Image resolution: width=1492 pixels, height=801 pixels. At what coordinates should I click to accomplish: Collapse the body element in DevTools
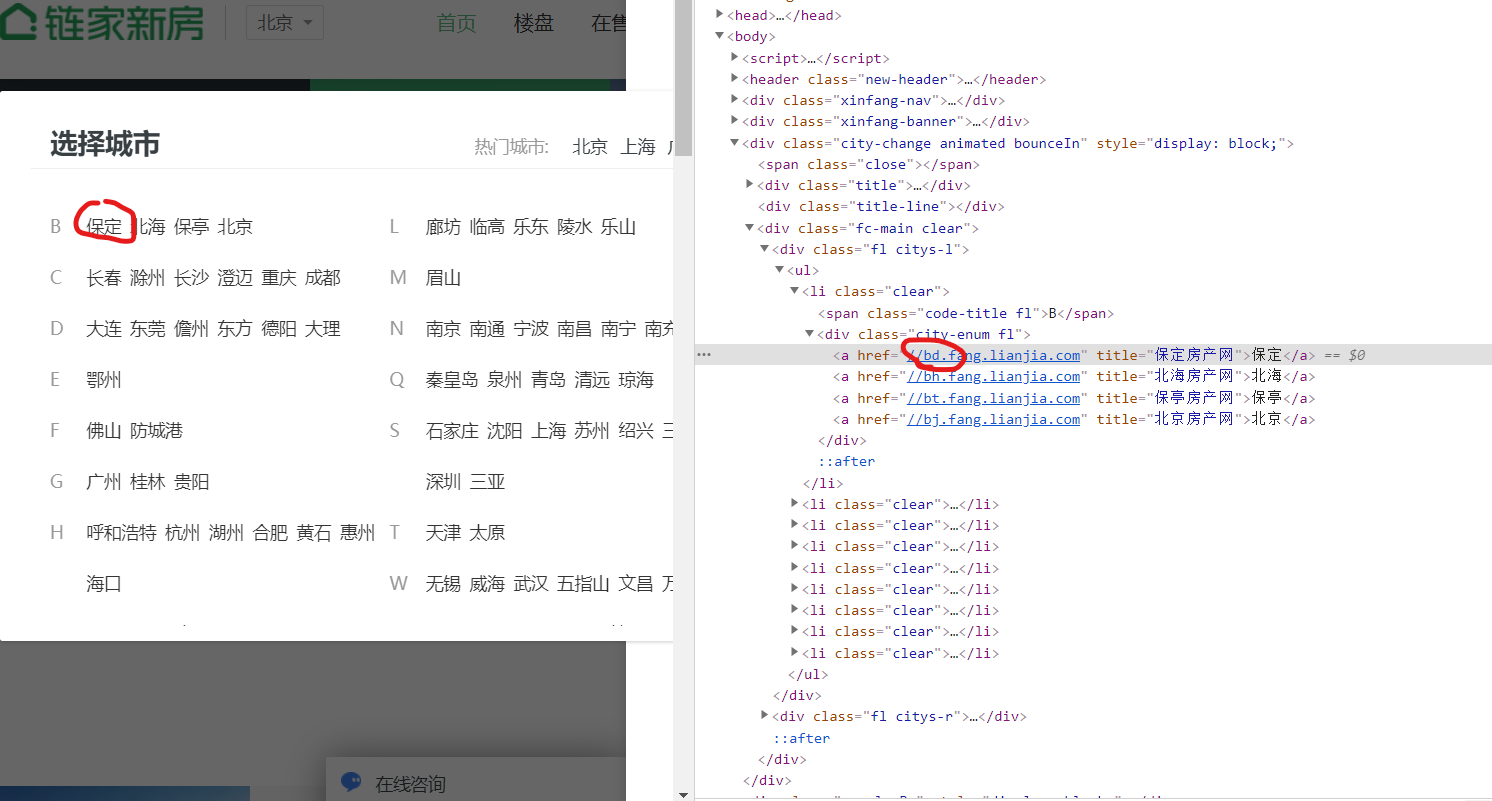click(x=720, y=36)
